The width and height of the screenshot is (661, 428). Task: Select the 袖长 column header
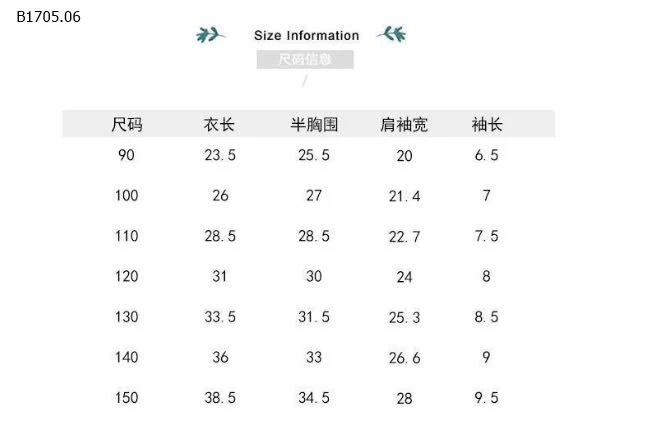tap(487, 125)
